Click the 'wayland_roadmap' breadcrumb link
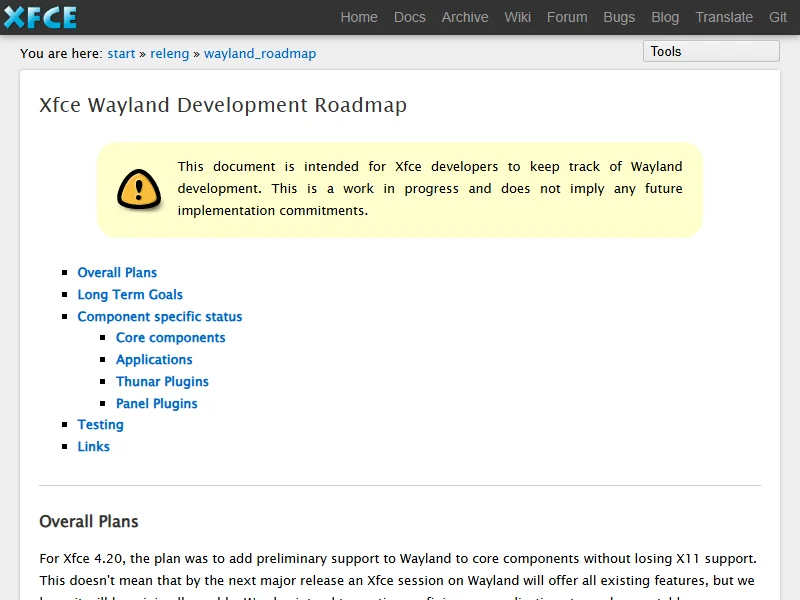Image resolution: width=800 pixels, height=600 pixels. (260, 54)
